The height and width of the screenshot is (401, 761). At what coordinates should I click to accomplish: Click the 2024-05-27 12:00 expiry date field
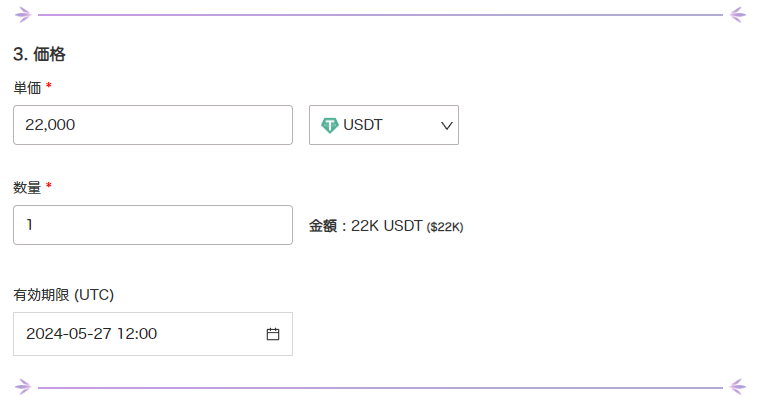tap(140, 334)
